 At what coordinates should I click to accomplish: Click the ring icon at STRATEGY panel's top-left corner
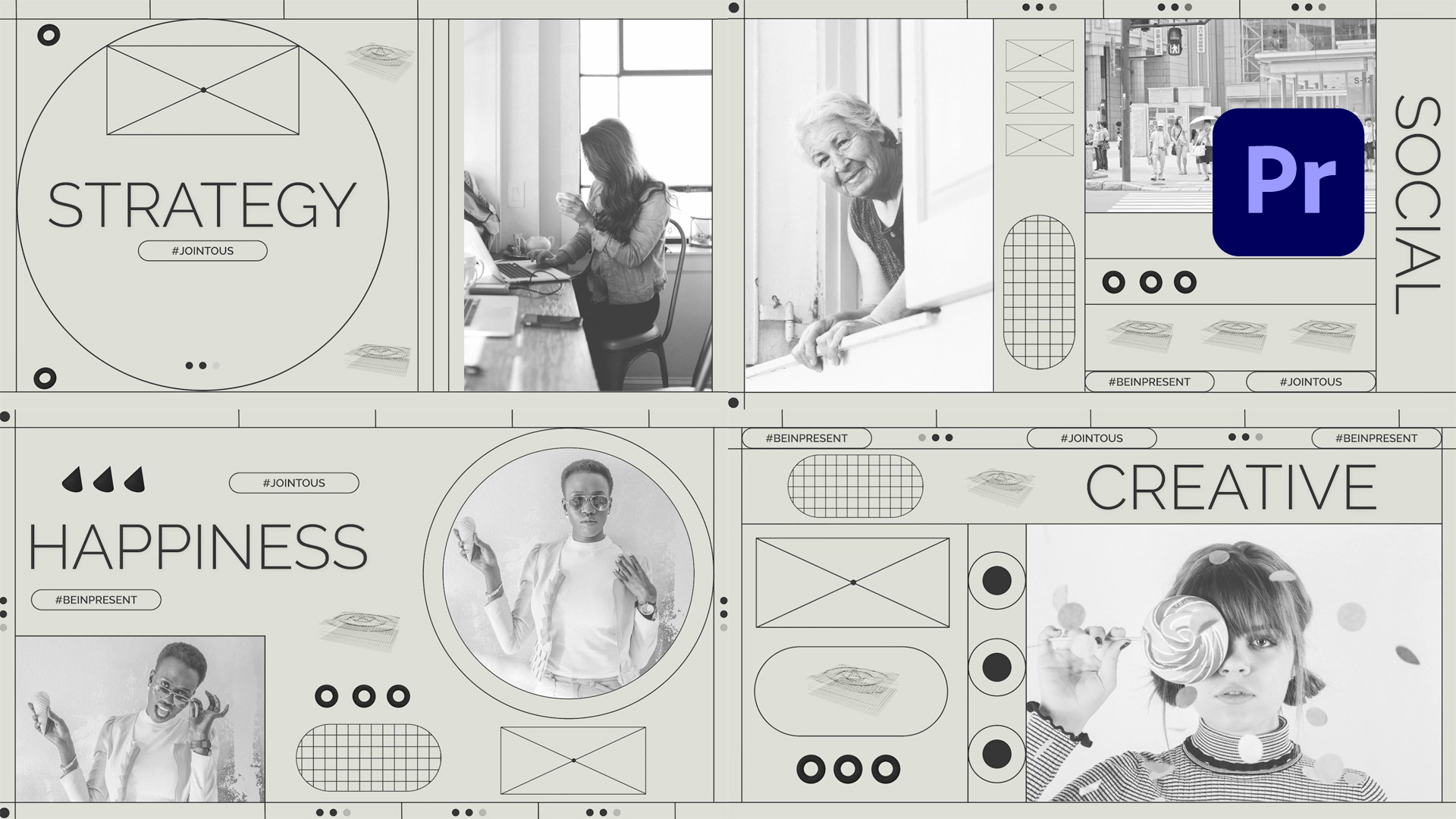(x=49, y=35)
